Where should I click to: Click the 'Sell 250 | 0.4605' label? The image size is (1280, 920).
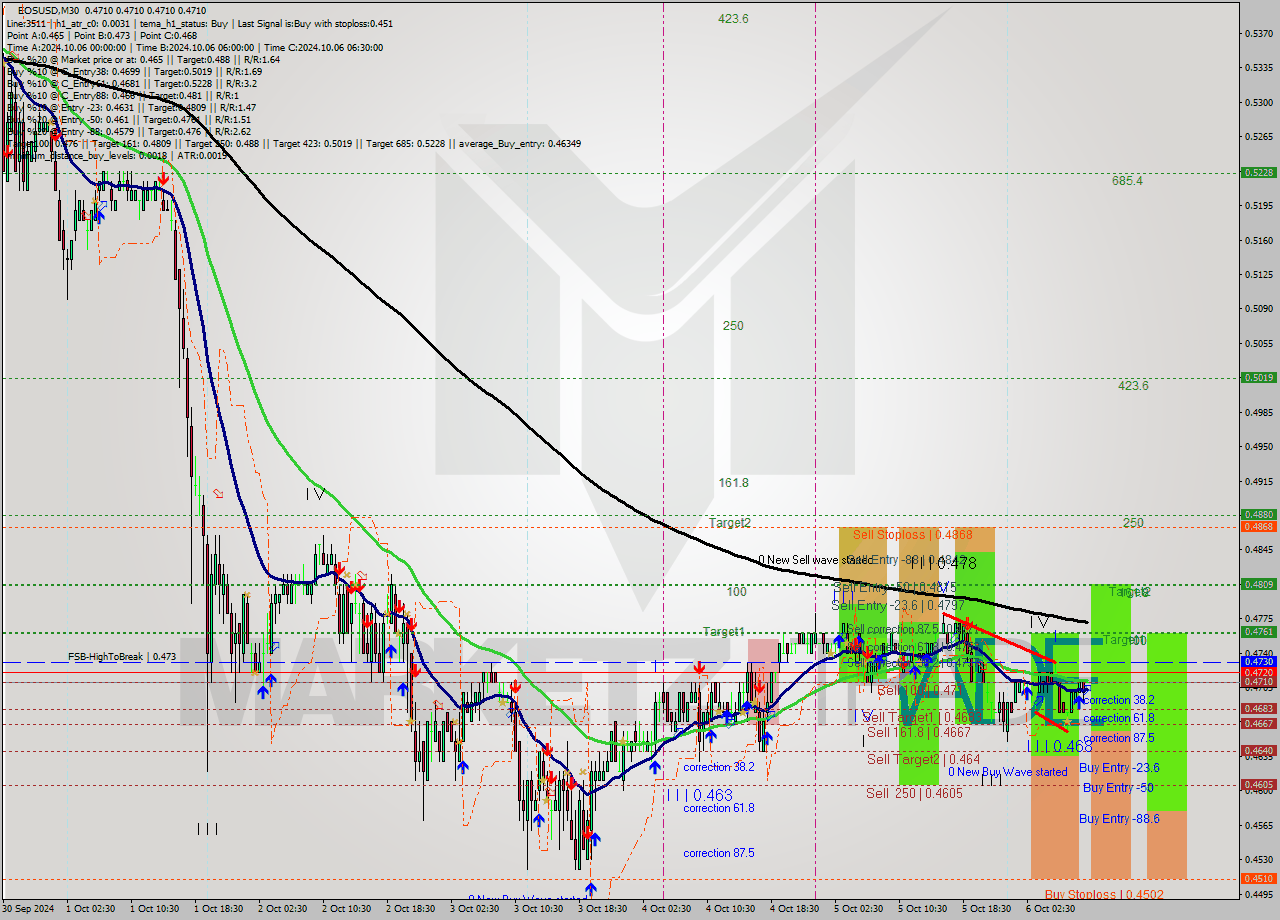[x=914, y=793]
